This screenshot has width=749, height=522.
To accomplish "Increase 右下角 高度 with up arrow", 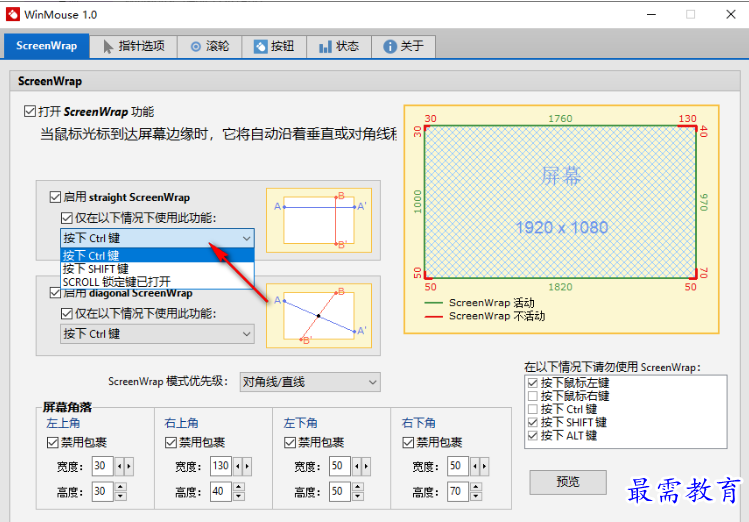I will tap(476, 487).
